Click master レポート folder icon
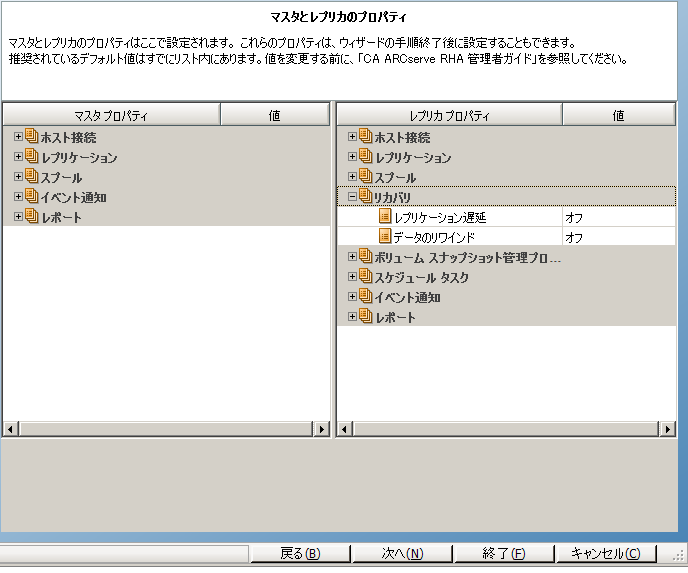 coord(32,216)
